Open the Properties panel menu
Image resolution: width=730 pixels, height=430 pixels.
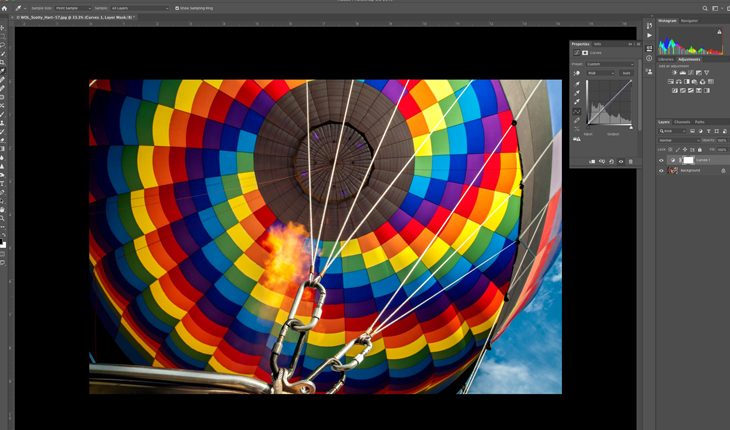click(x=638, y=44)
